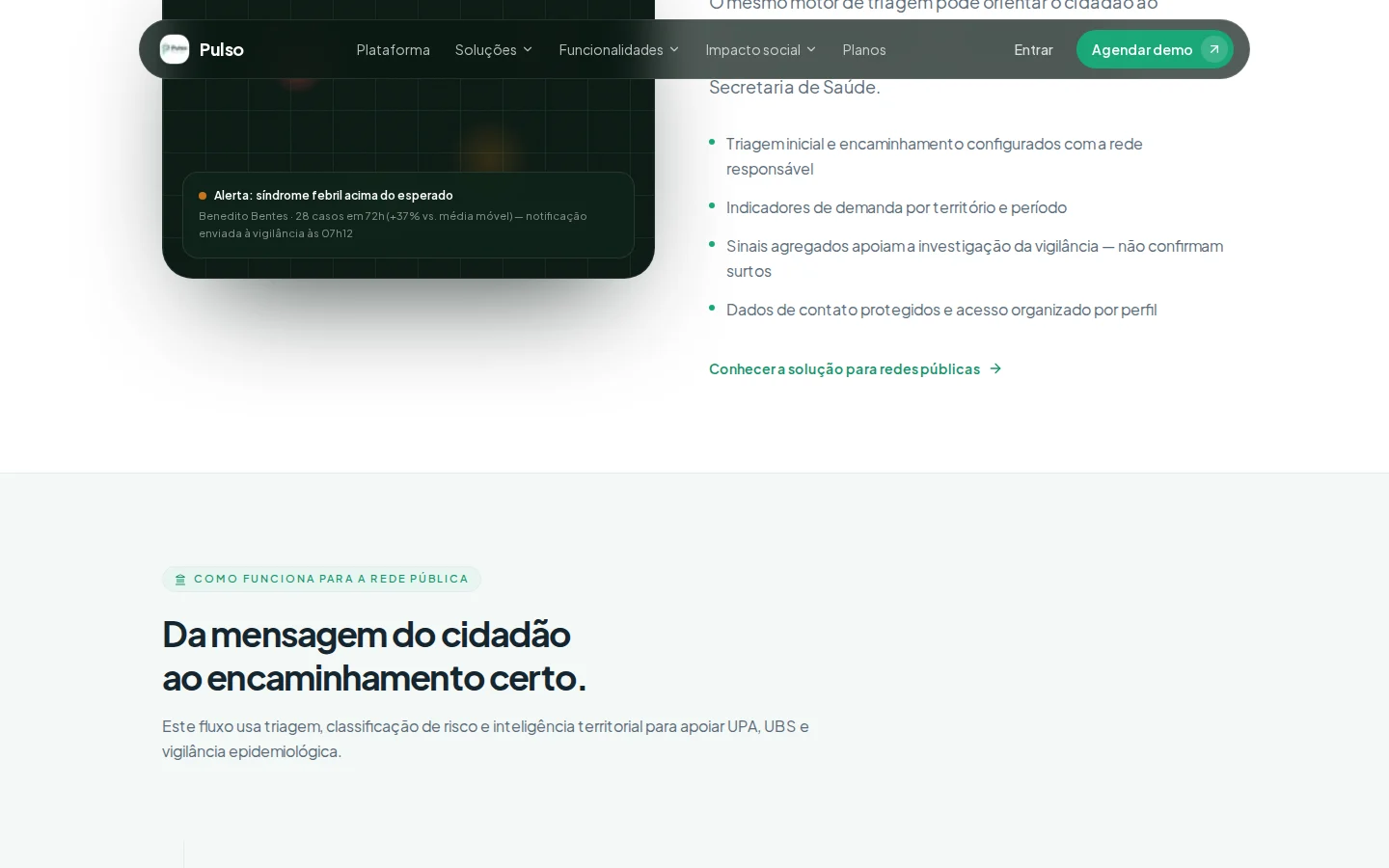Open the Funcionalidades dropdown
Image resolution: width=1389 pixels, height=868 pixels.
[619, 49]
